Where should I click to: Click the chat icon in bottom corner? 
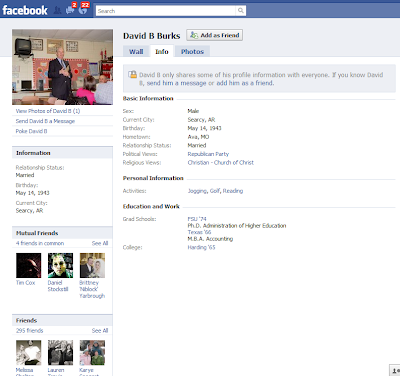click(x=396, y=370)
